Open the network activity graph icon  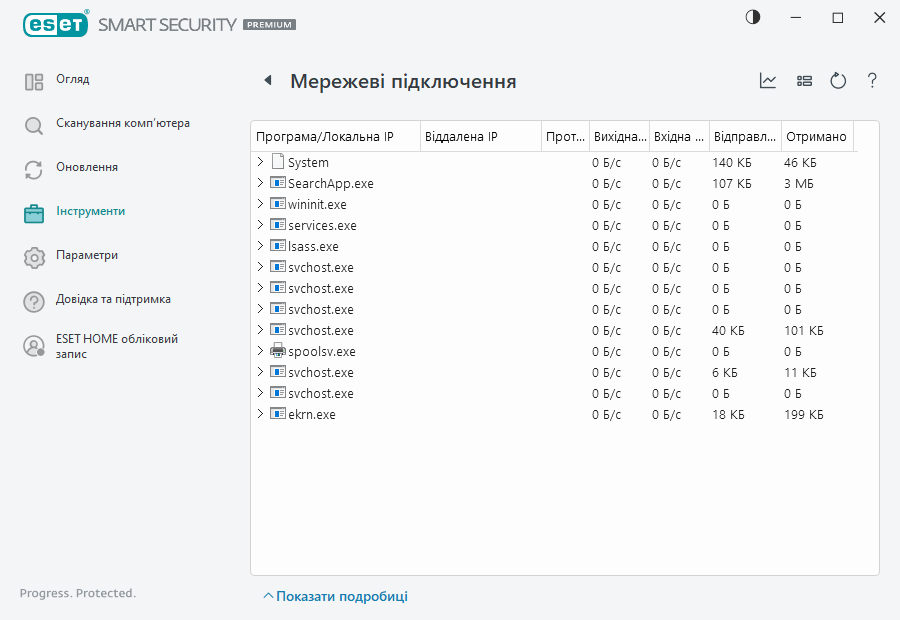click(x=768, y=81)
